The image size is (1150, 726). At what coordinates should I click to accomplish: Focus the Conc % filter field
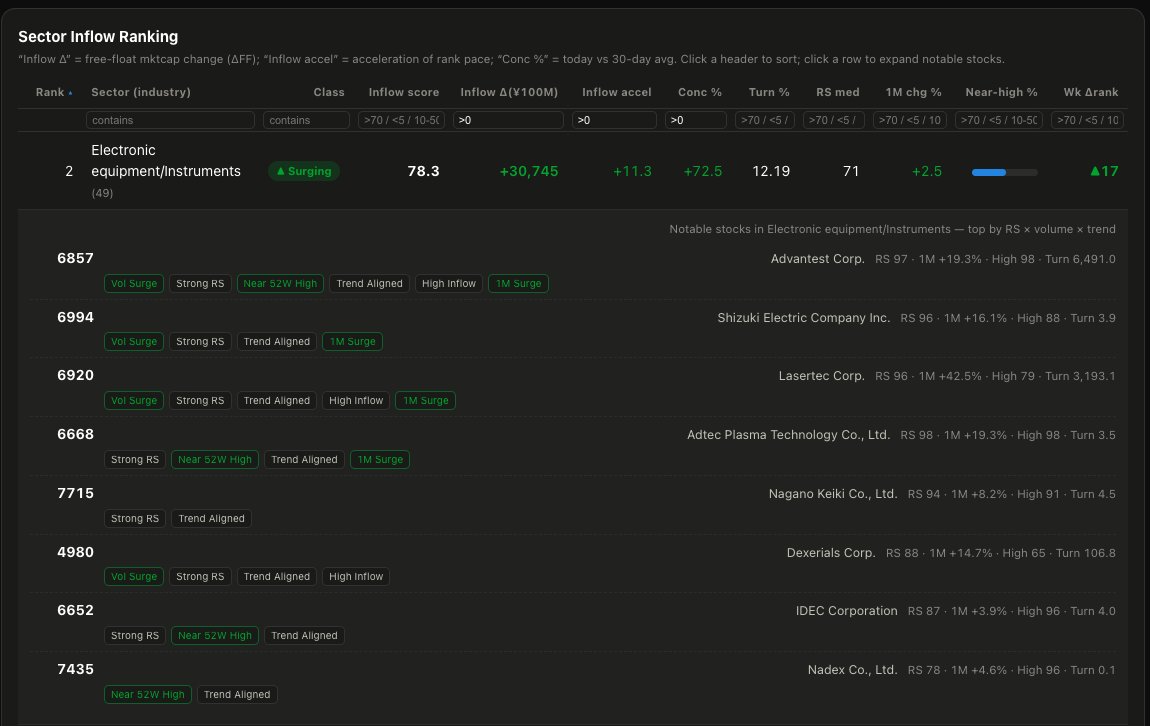(695, 120)
